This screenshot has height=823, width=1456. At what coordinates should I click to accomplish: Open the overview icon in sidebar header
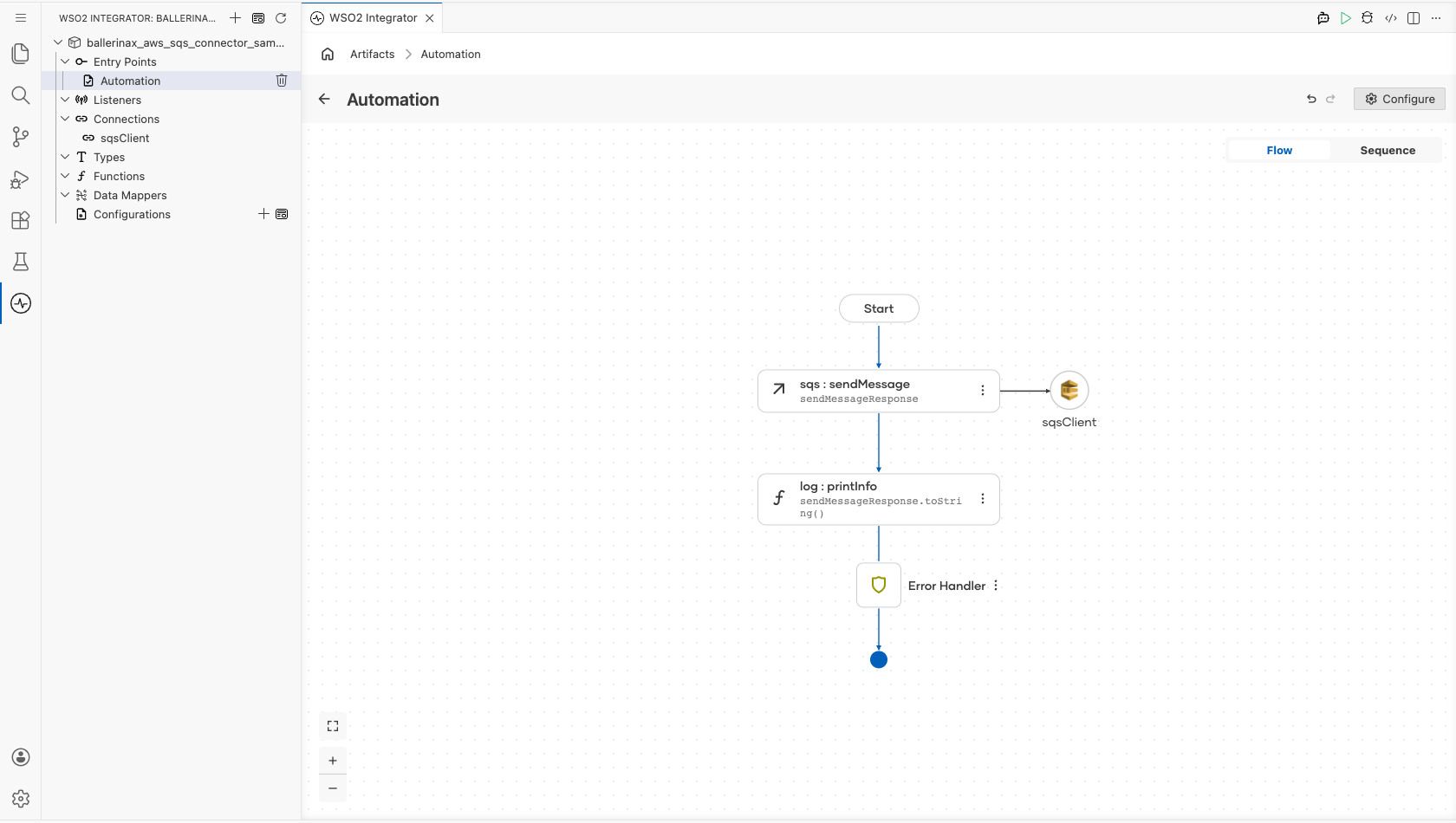258,18
